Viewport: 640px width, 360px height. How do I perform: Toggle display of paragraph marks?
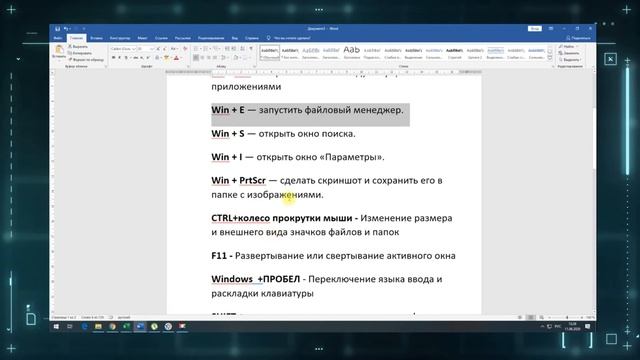click(x=251, y=49)
